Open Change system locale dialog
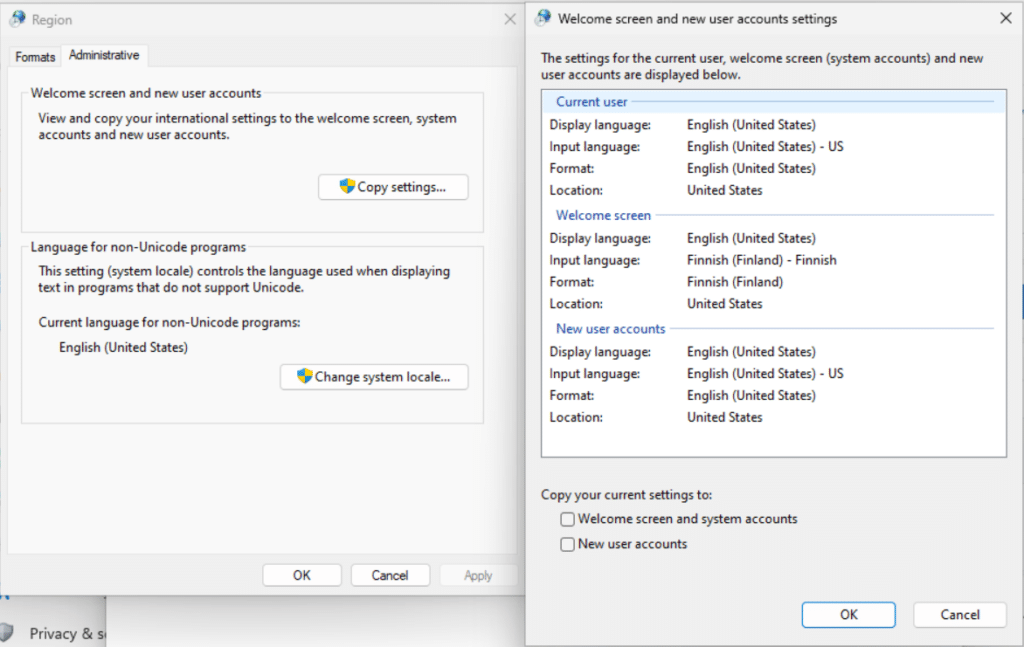 click(374, 377)
